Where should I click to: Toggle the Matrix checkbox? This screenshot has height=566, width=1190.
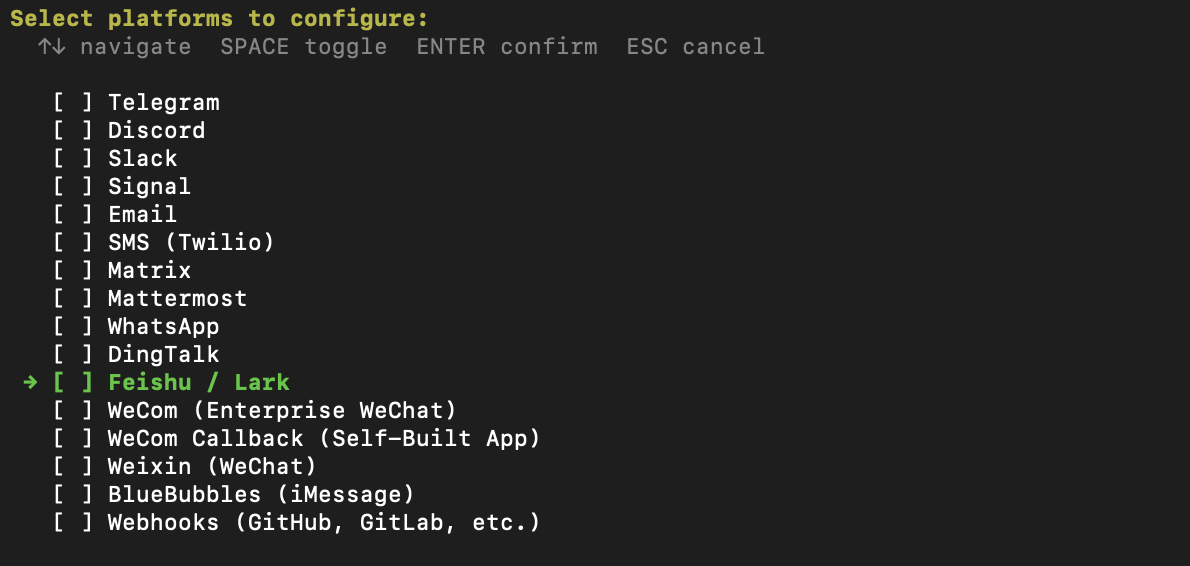tap(73, 271)
